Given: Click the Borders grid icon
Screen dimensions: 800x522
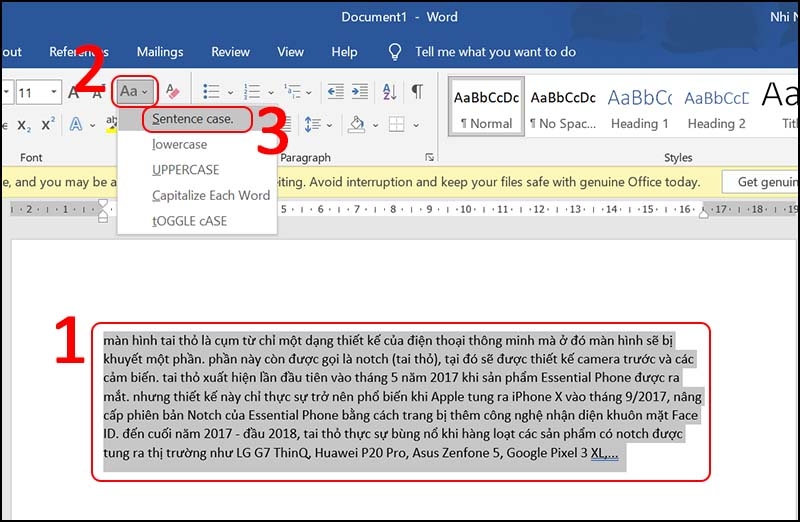Looking at the screenshot, I should point(396,124).
